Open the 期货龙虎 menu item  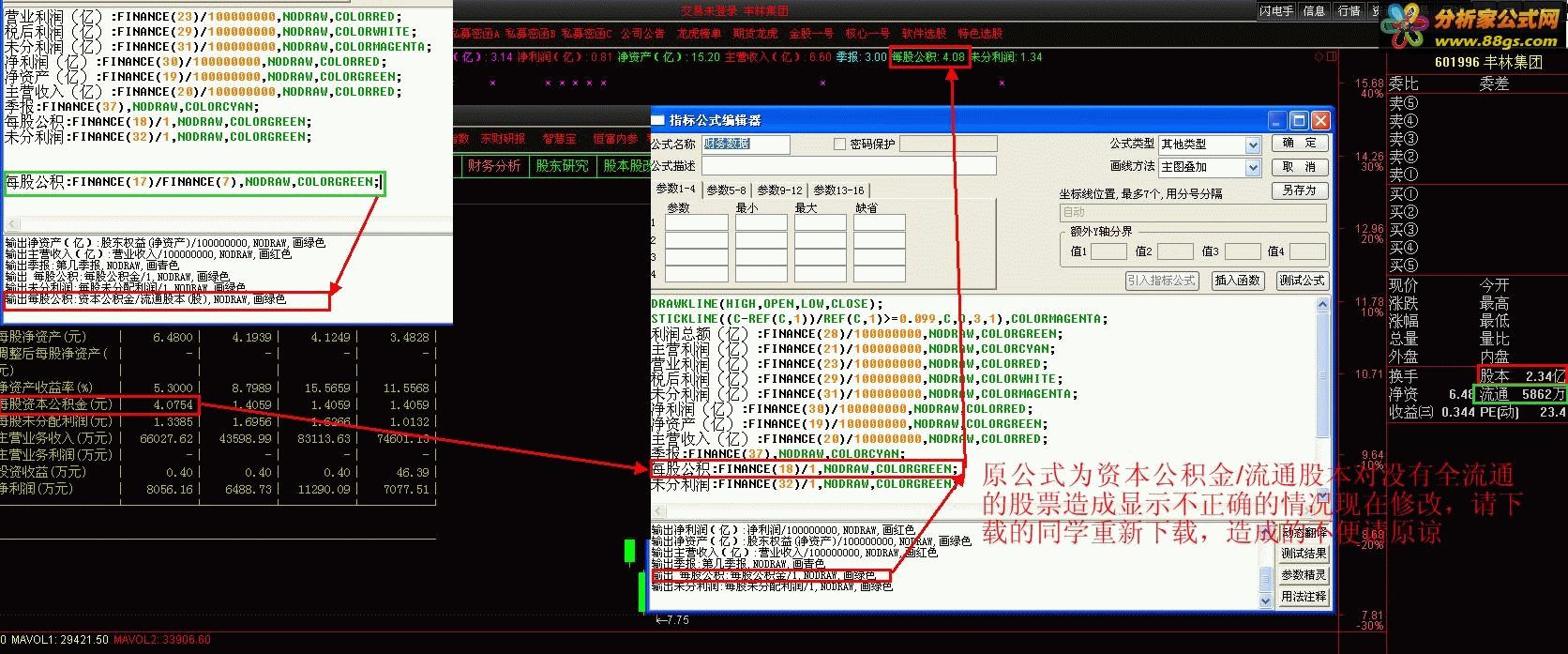coord(756,34)
